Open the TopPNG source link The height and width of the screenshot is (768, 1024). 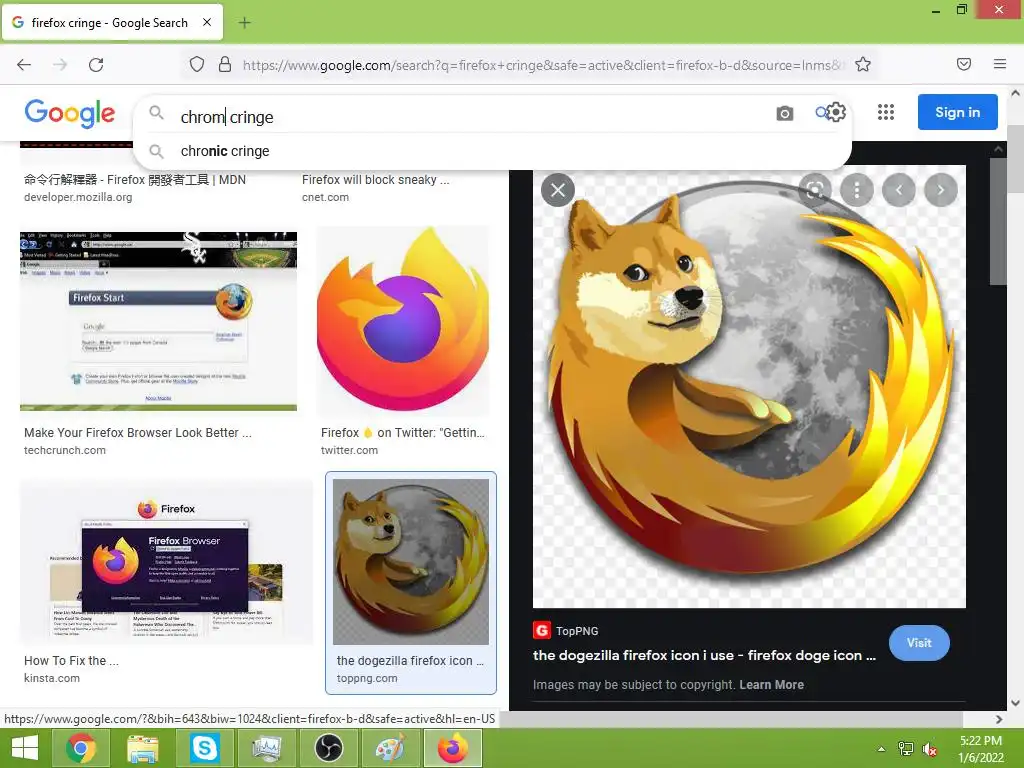tap(566, 631)
